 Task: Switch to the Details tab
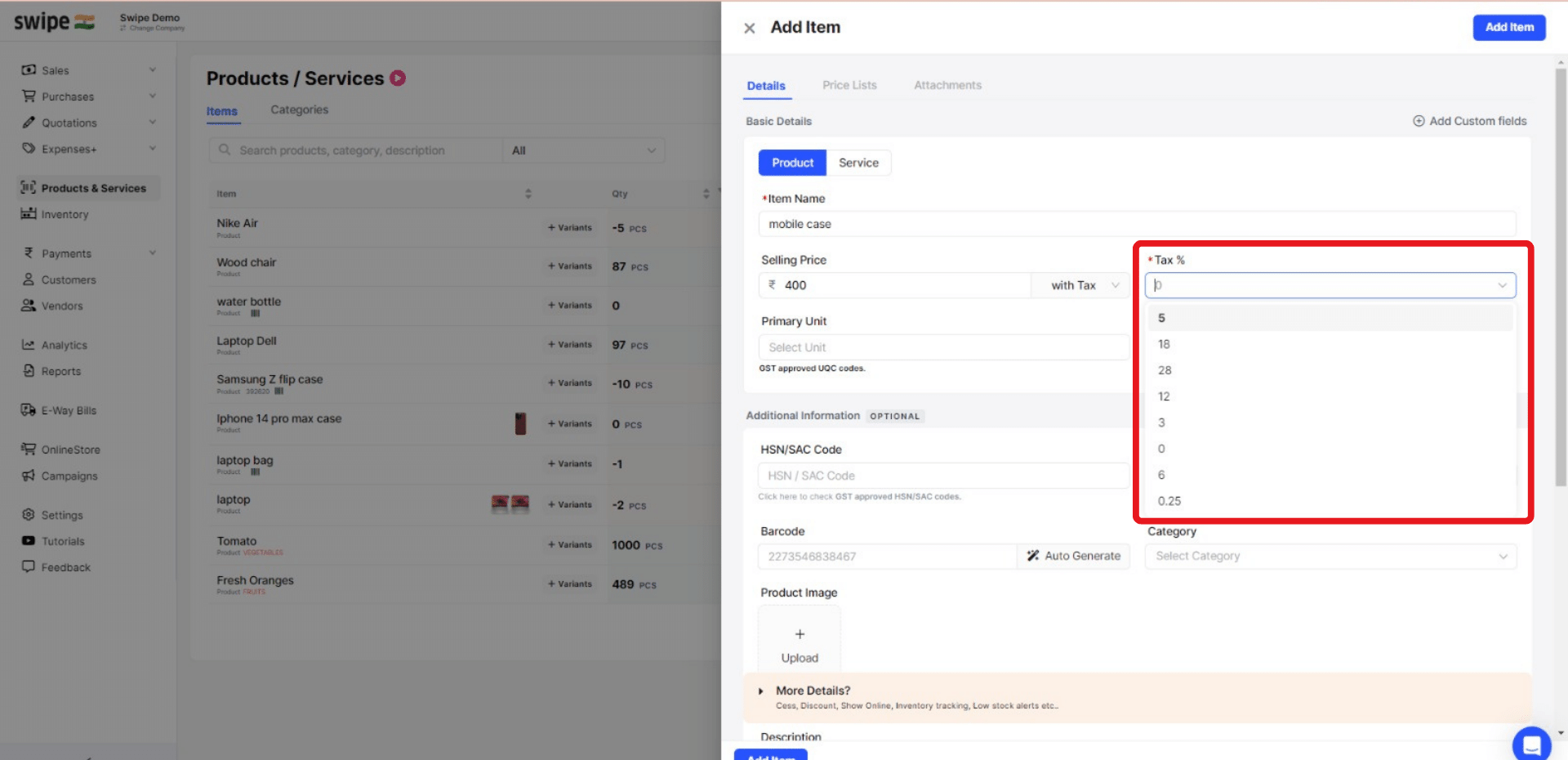[x=766, y=86]
